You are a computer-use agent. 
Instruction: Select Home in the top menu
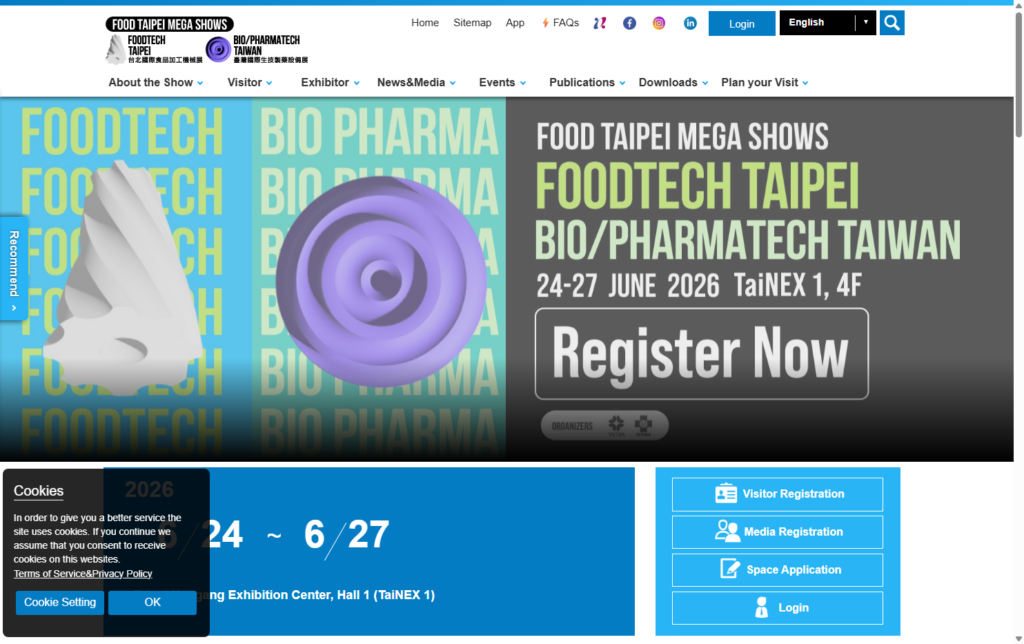tap(425, 22)
